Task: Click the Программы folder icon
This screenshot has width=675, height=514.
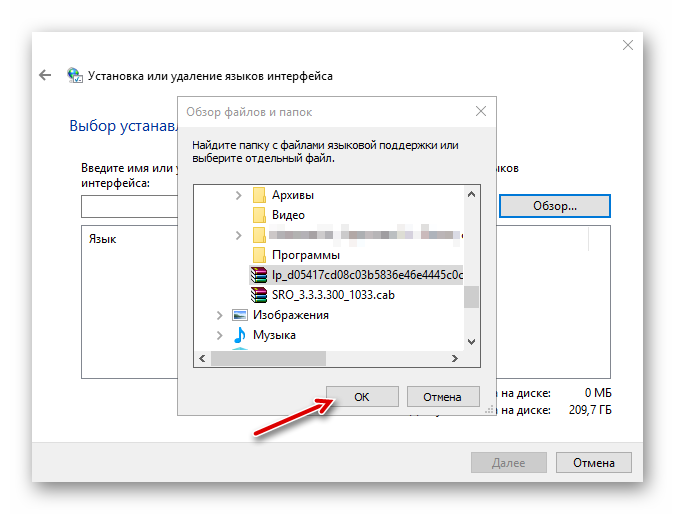Action: pyautogui.click(x=259, y=255)
